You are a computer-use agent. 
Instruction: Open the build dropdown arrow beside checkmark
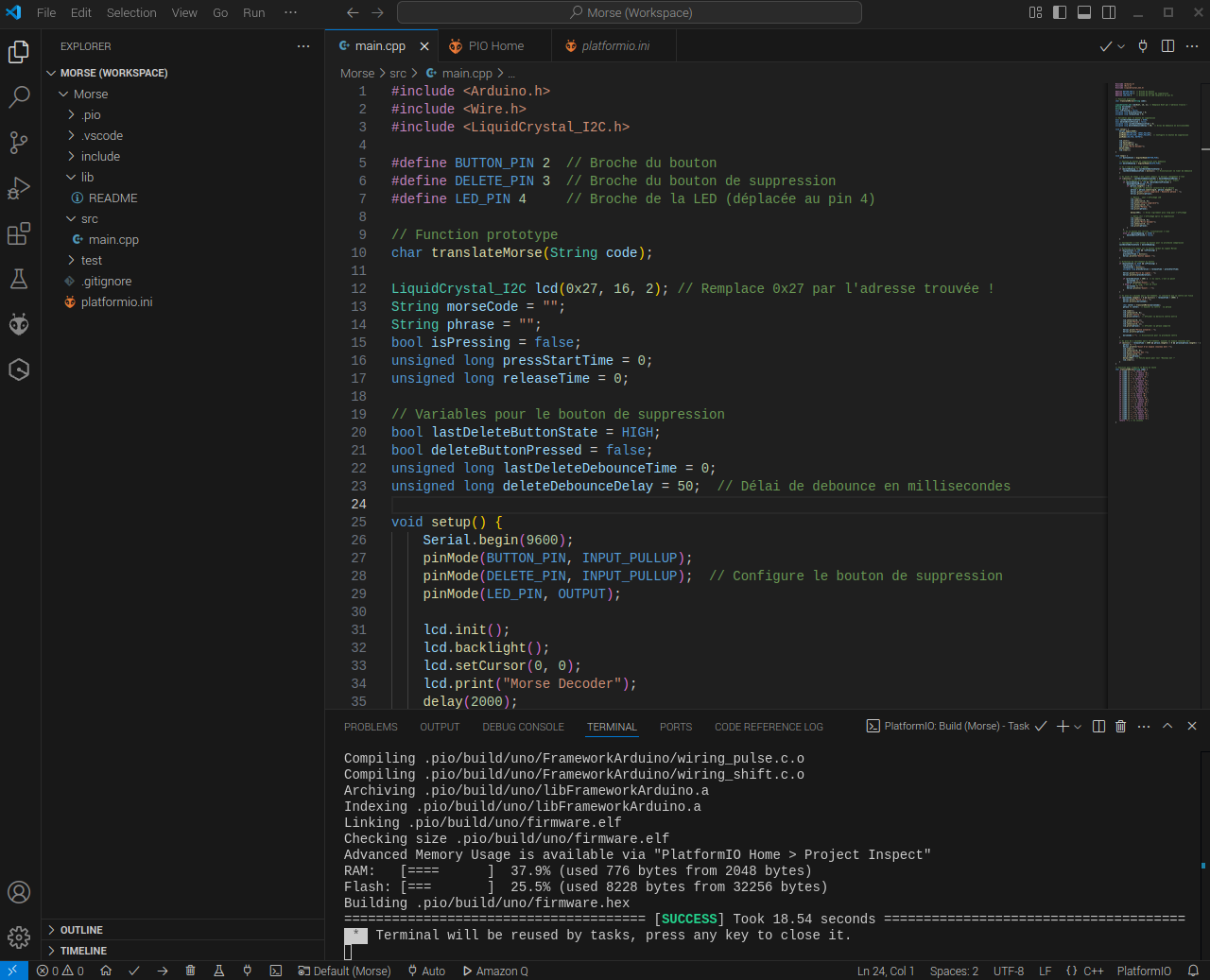pos(1121,46)
